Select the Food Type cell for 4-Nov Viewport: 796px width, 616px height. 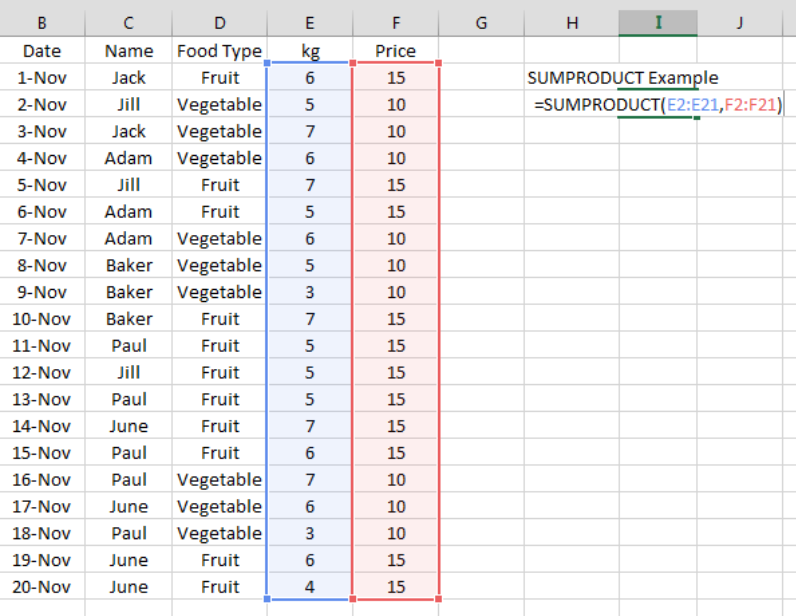pos(219,158)
